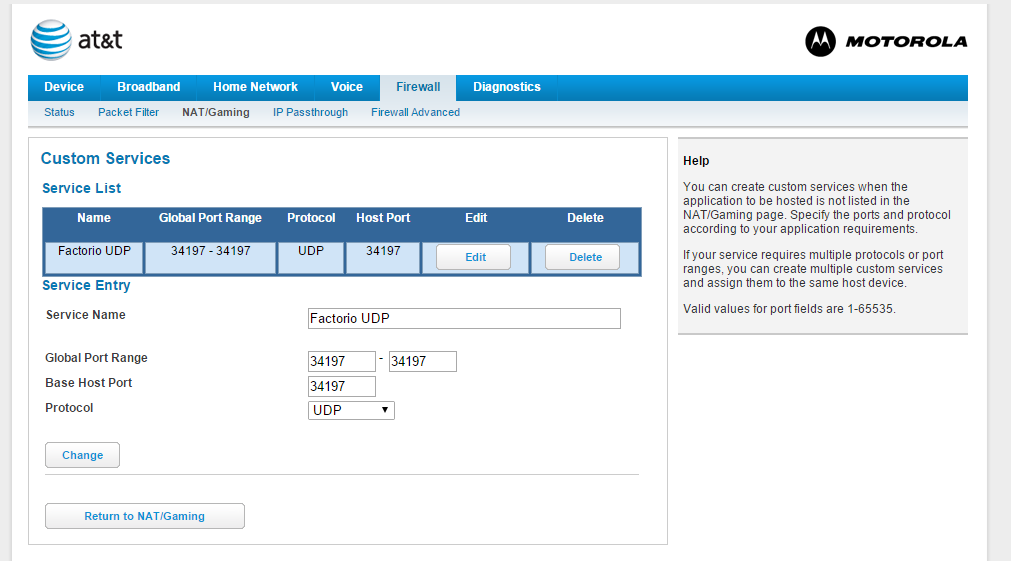Select the Host Port 34197 cell
The width and height of the screenshot is (1011, 561).
(383, 257)
